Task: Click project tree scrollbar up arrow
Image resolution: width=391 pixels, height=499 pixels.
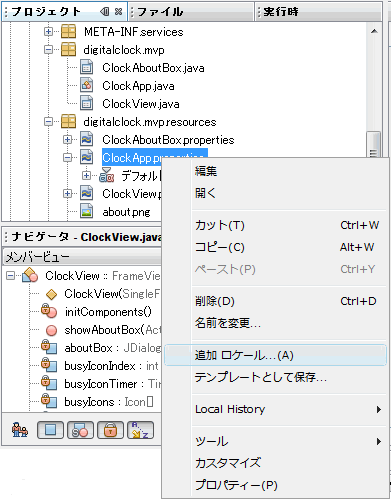Action: click(x=374, y=31)
